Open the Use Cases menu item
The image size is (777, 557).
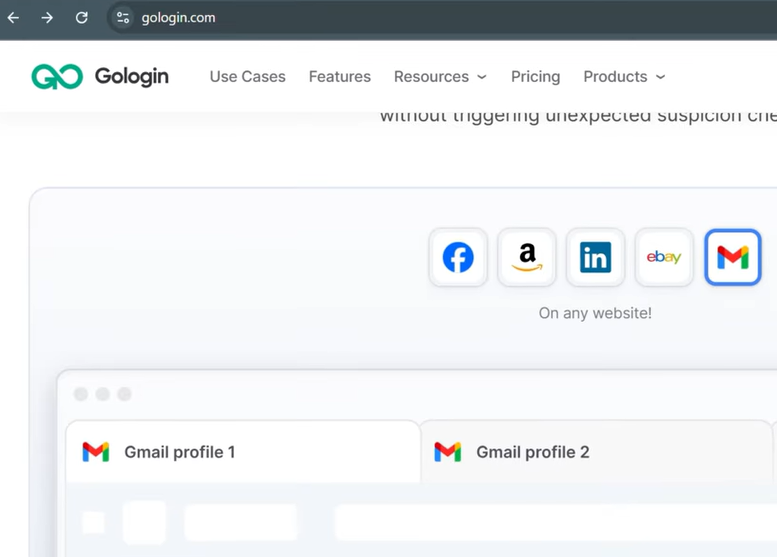247,77
